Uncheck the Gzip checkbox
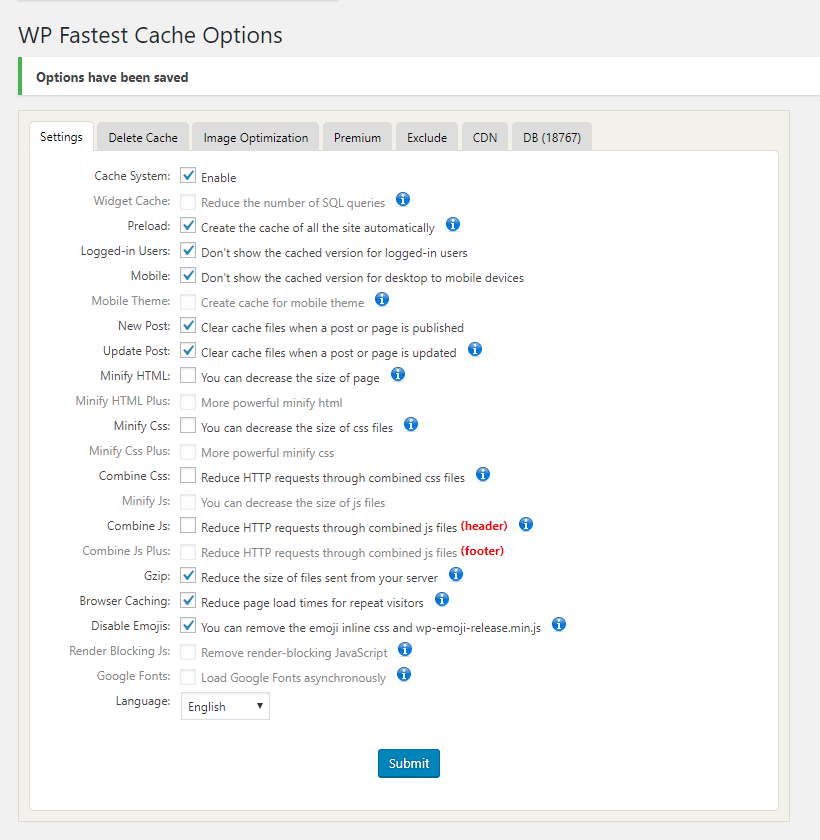The image size is (820, 840). pyautogui.click(x=188, y=575)
